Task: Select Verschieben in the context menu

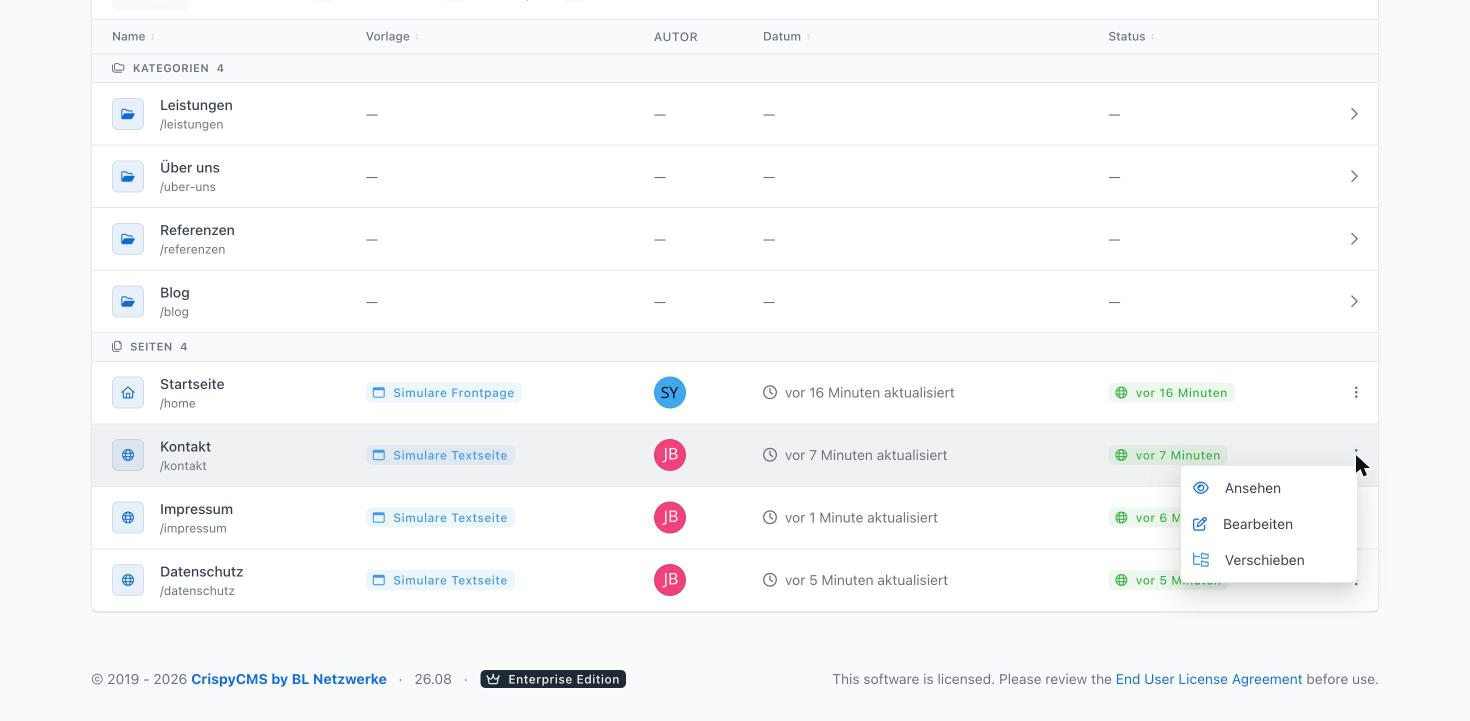Action: click(1268, 560)
